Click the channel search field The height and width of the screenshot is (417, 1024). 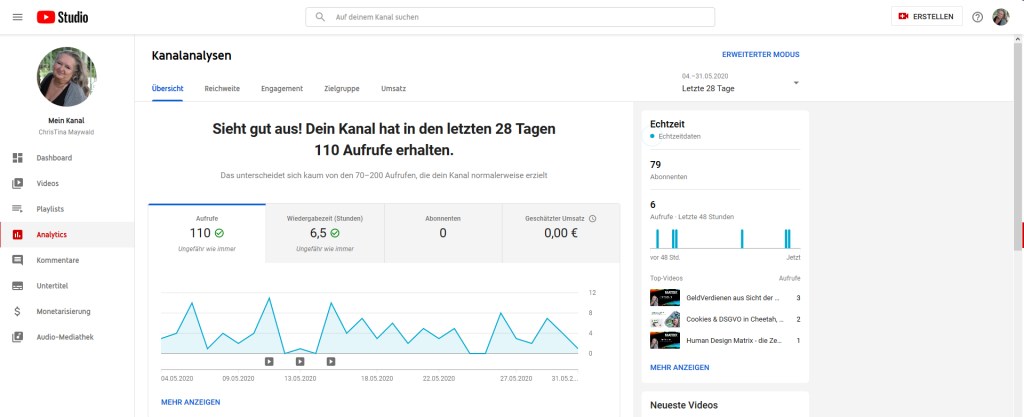click(x=510, y=17)
